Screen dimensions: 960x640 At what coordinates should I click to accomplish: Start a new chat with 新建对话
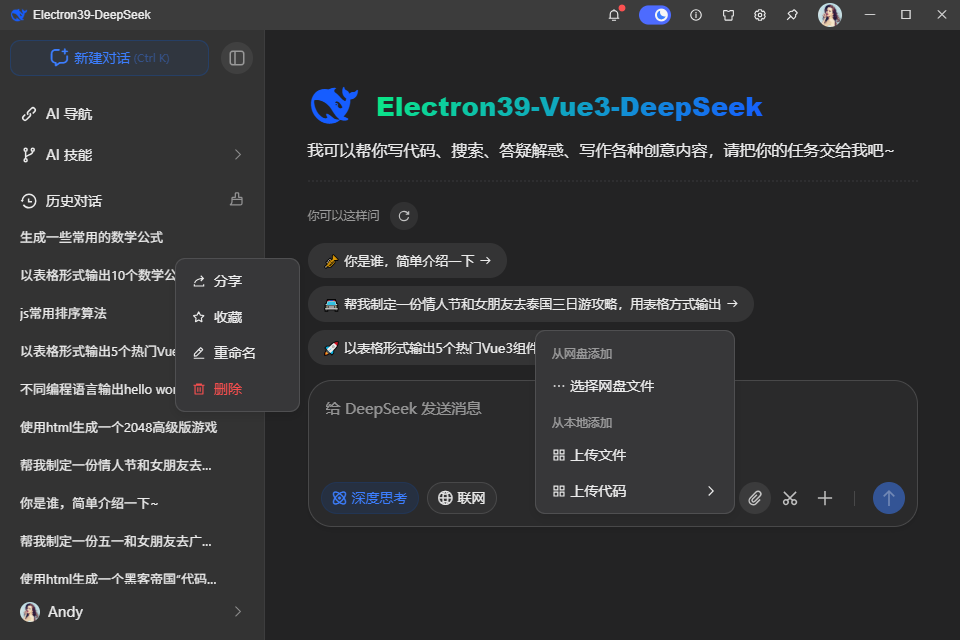110,58
